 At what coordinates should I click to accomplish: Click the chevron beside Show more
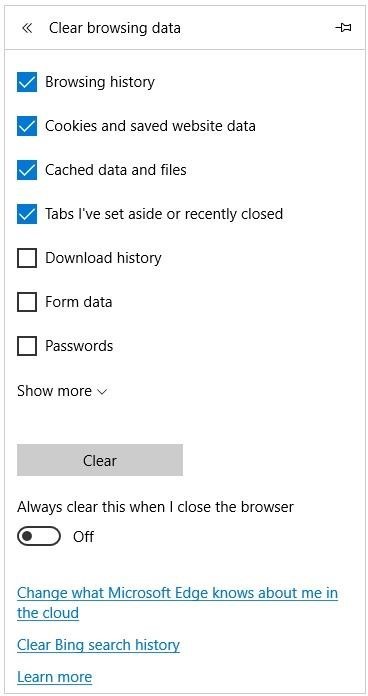coord(102,392)
